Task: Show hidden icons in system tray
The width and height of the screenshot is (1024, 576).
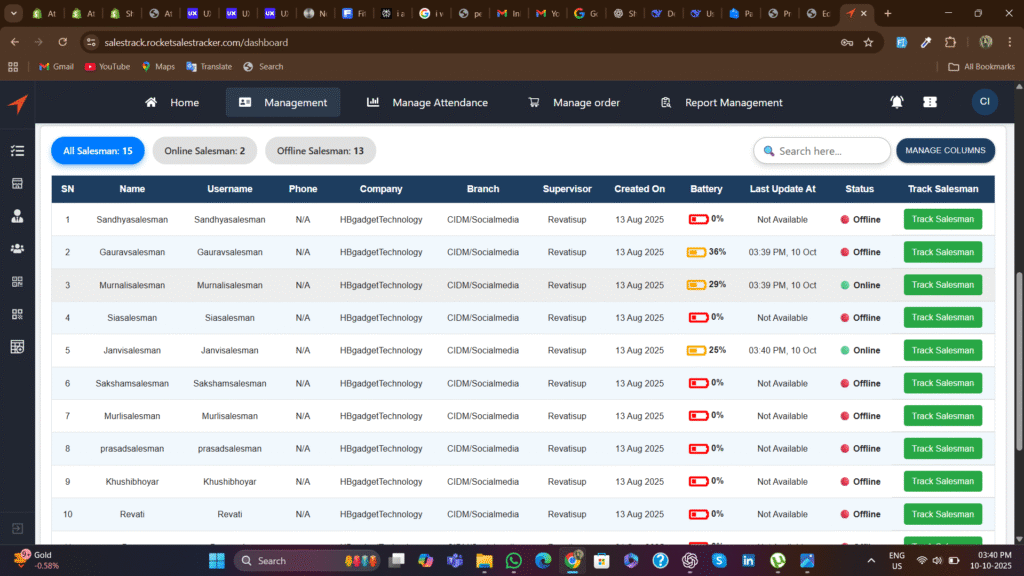Action: click(870, 561)
